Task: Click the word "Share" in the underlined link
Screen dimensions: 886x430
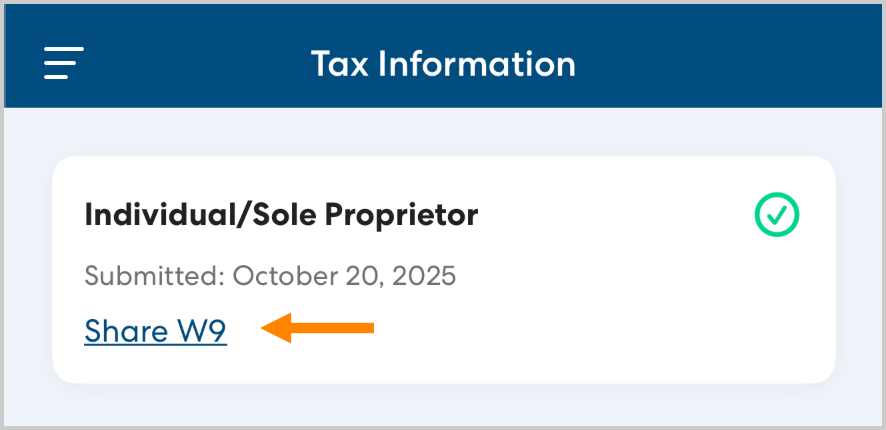Action: click(125, 331)
